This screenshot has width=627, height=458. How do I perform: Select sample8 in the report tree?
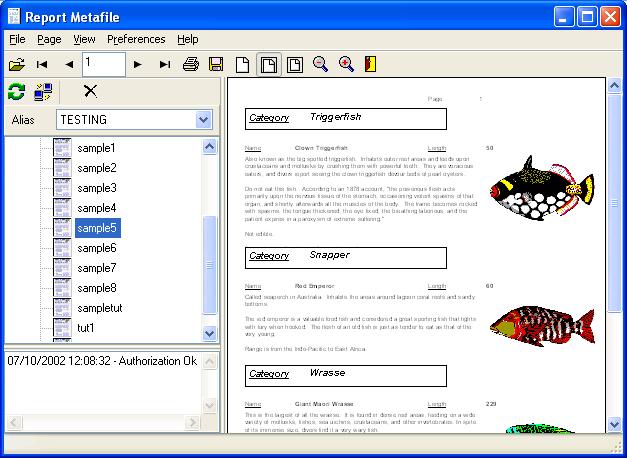click(x=97, y=288)
